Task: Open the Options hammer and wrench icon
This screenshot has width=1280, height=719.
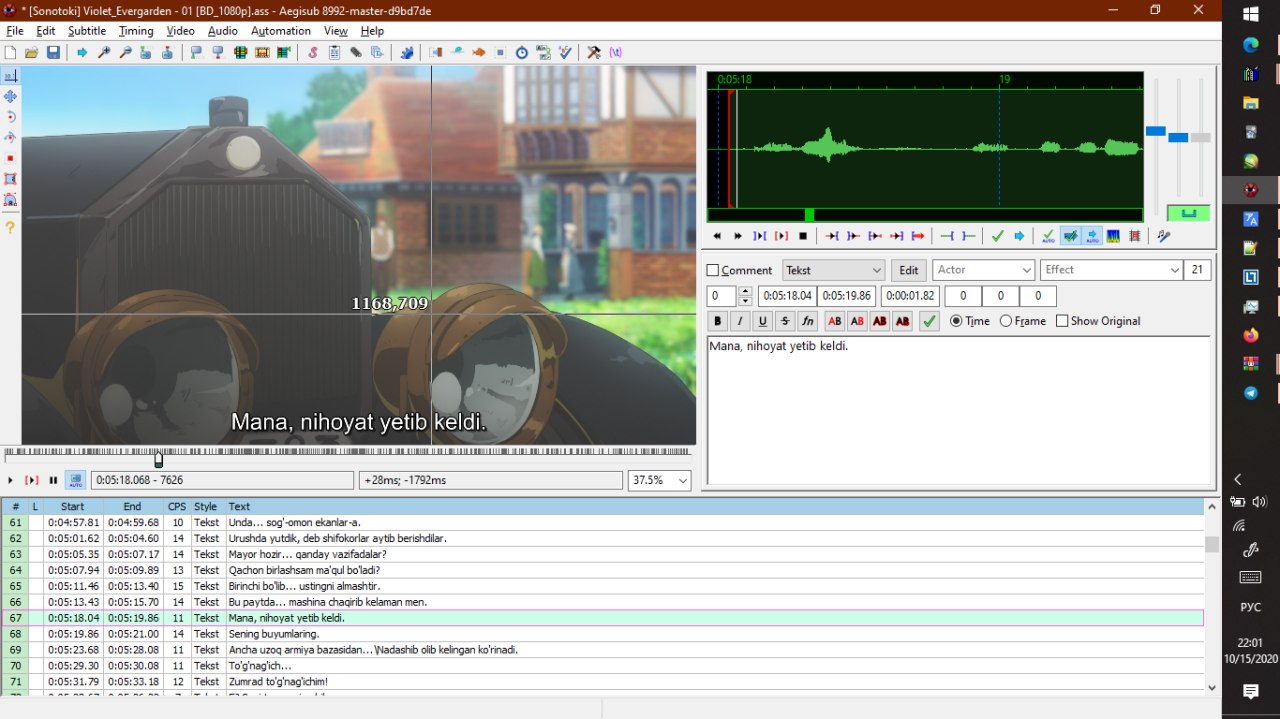Action: pos(593,52)
